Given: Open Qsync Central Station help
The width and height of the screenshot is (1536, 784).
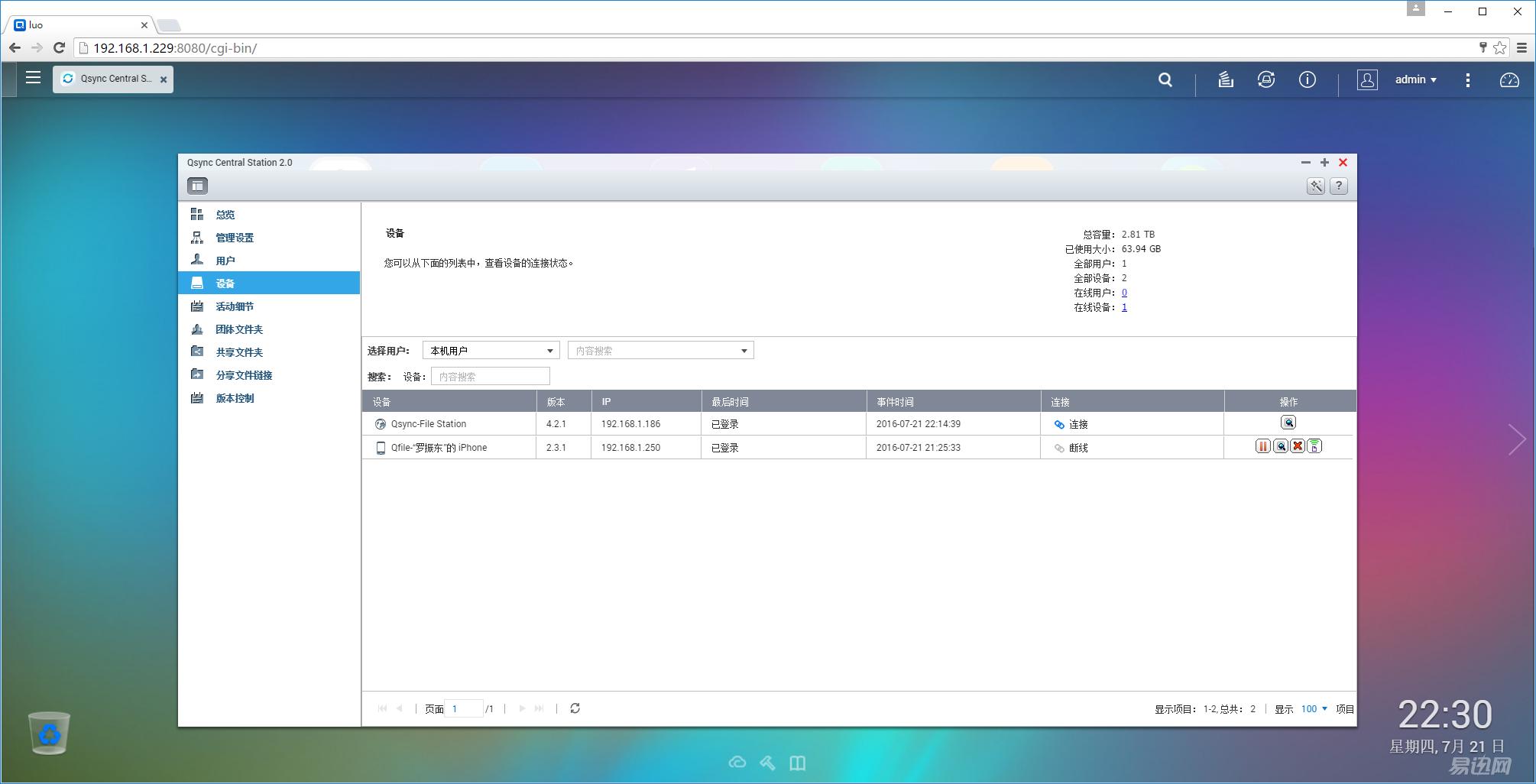Looking at the screenshot, I should [x=1339, y=186].
